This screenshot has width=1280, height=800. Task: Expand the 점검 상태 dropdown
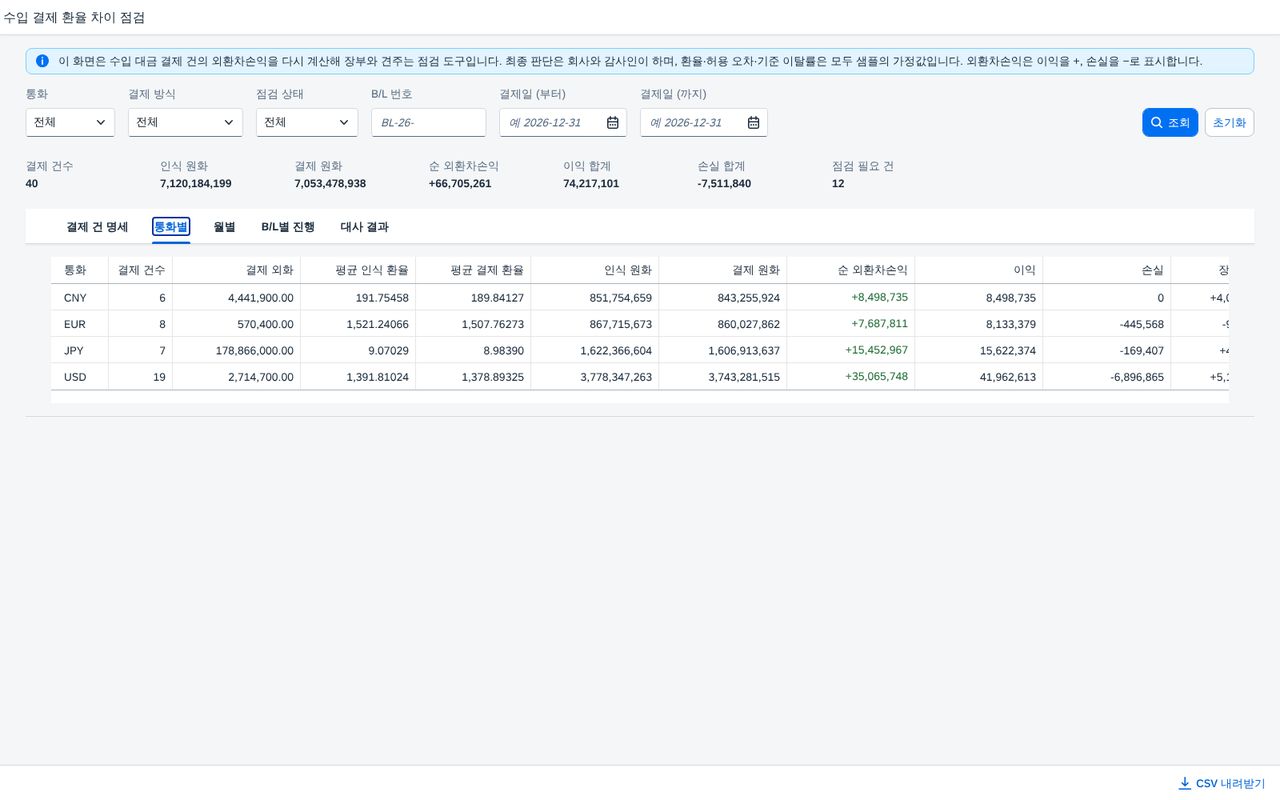coord(307,122)
